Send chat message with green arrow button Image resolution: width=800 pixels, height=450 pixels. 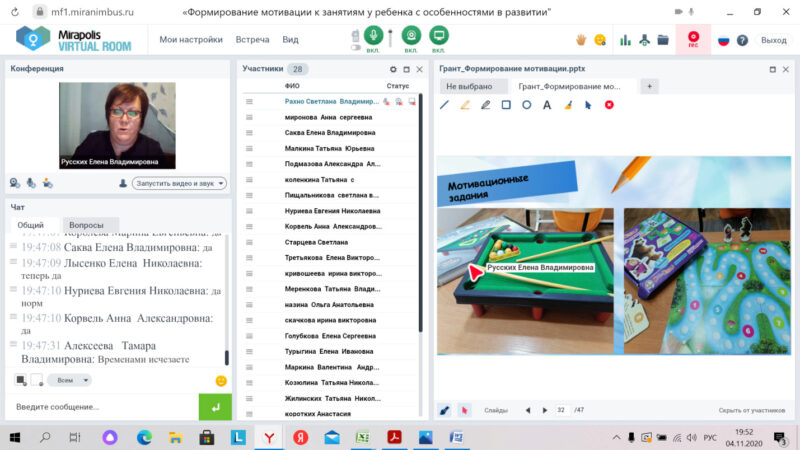[x=215, y=407]
